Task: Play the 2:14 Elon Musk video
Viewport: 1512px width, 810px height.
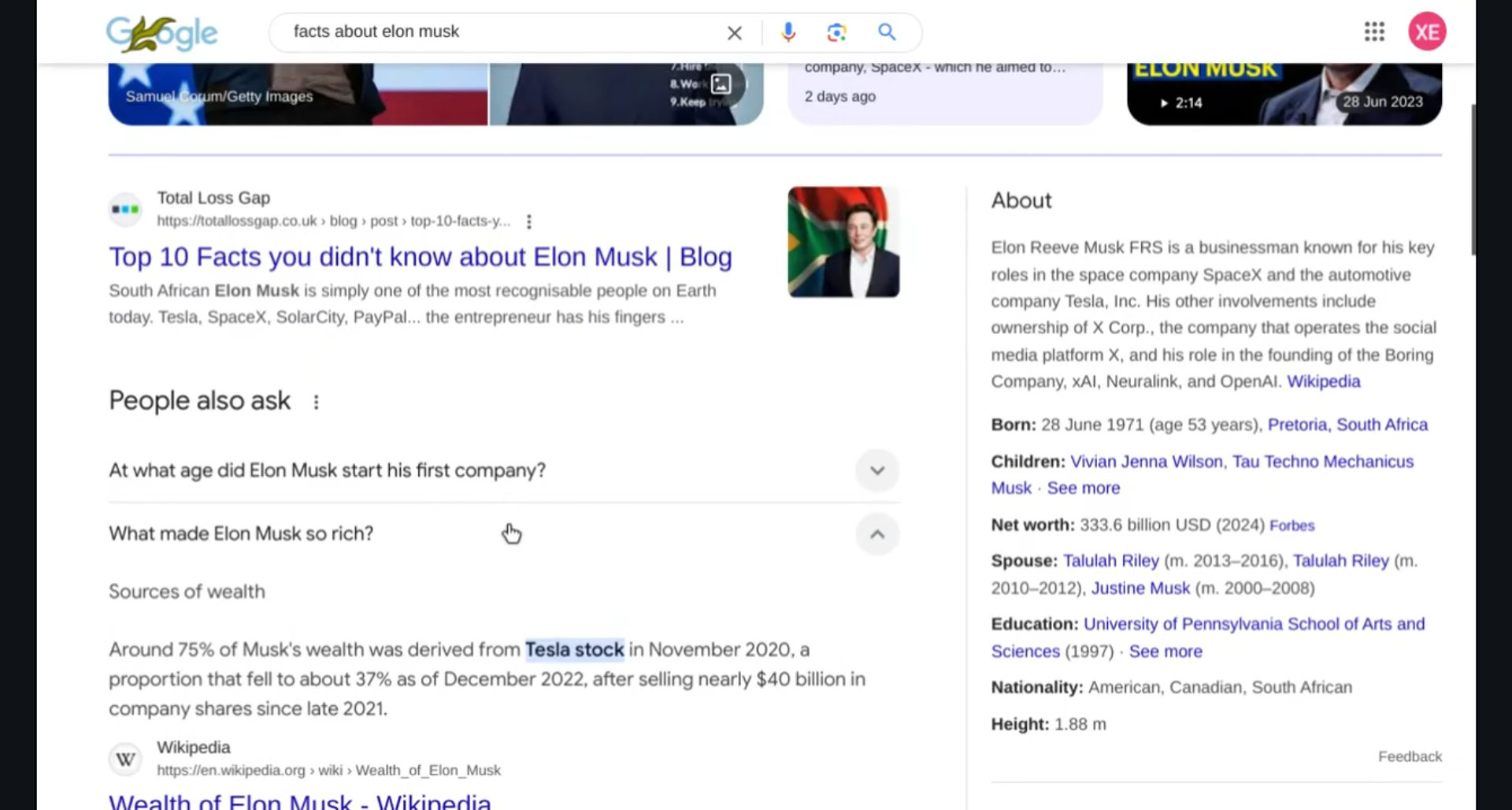Action: tap(1284, 94)
